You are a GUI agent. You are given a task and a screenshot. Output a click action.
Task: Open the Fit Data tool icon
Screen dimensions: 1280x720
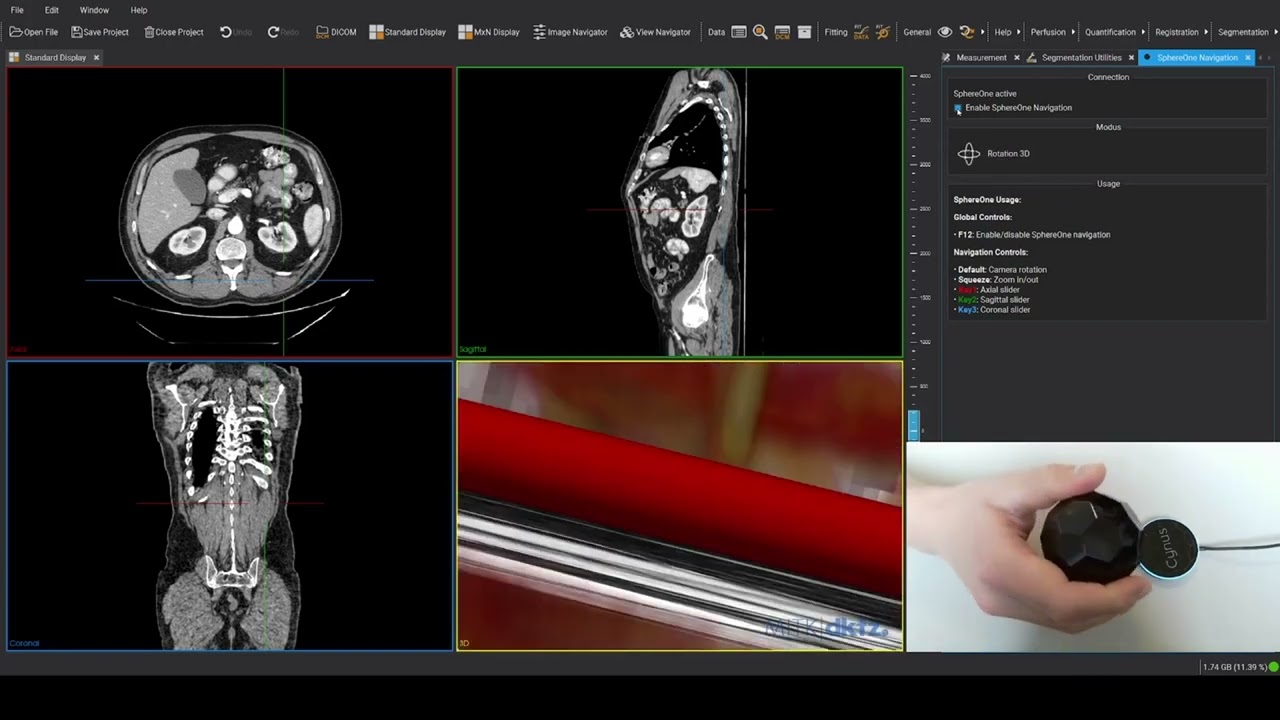coord(861,32)
